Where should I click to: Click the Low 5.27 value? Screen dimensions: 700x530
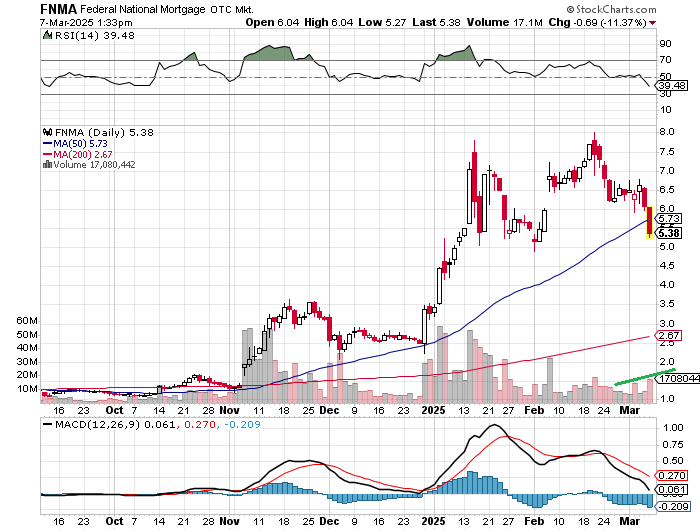click(382, 22)
